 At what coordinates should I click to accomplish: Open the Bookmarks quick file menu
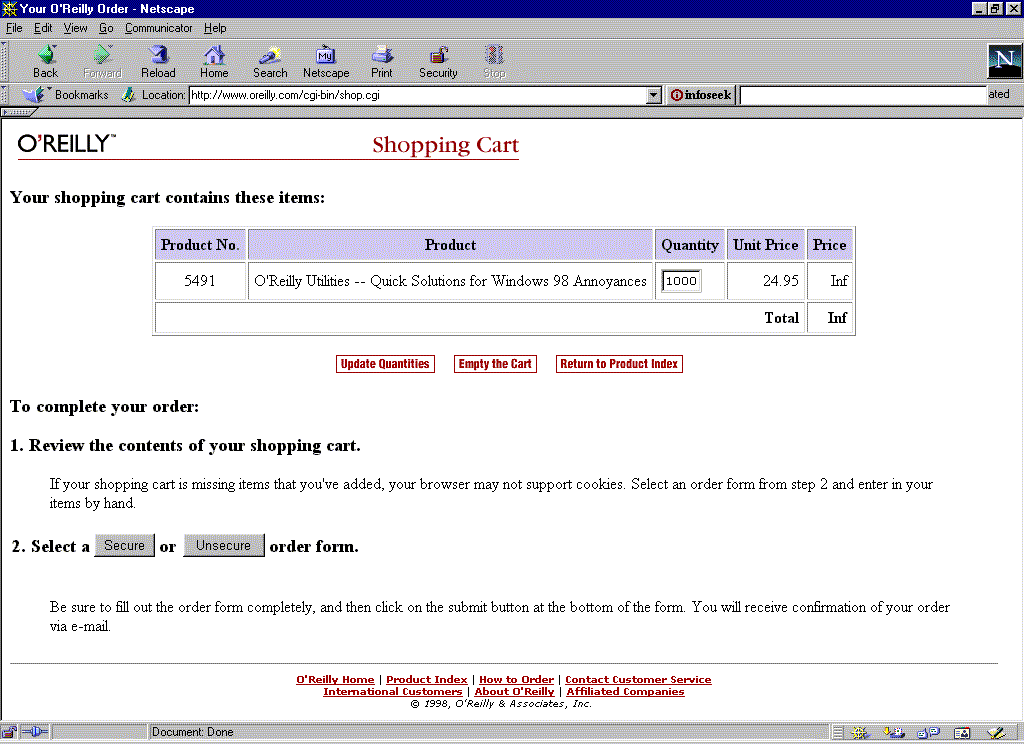point(65,95)
